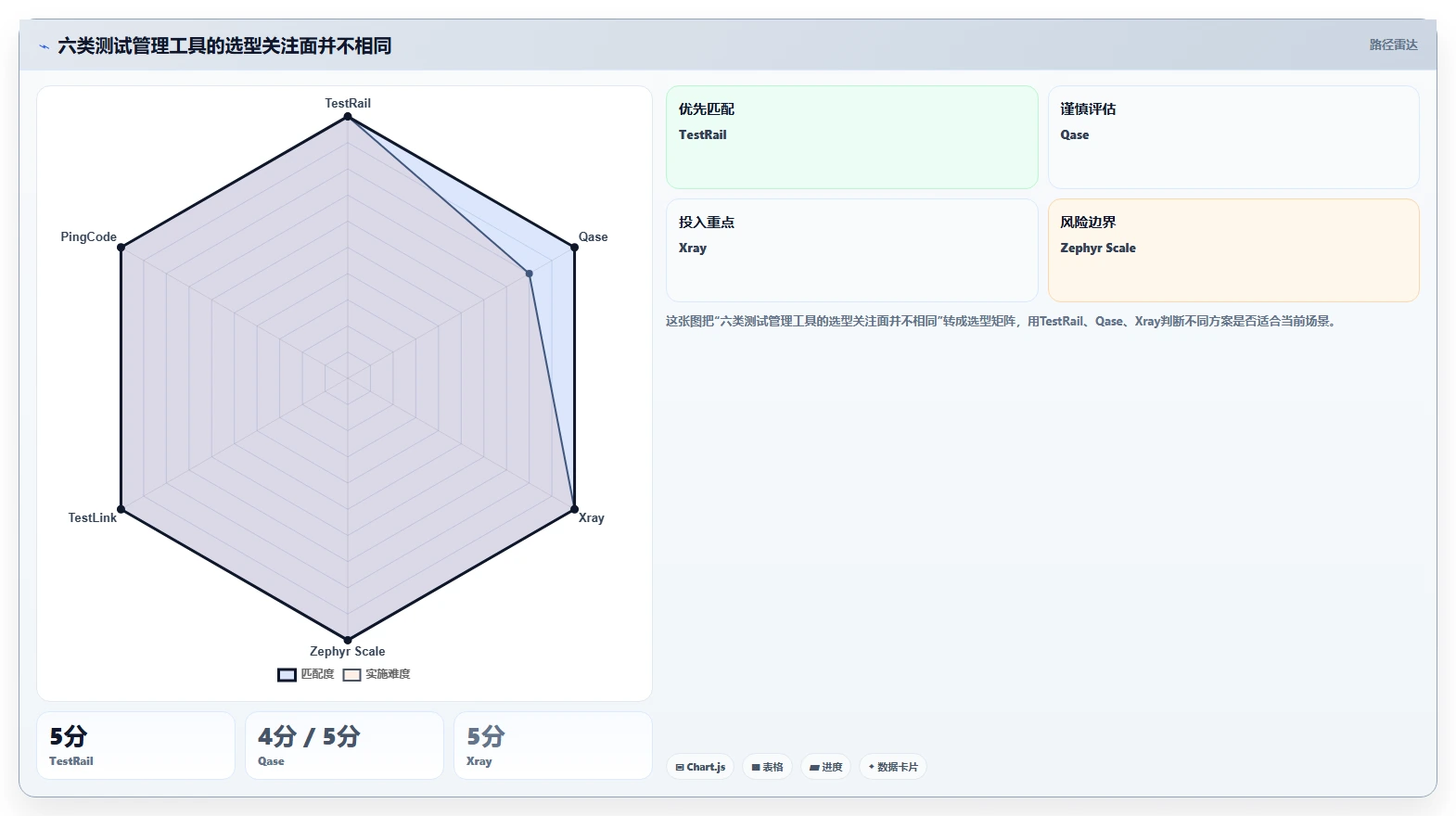Click the 路径雷达 label in header
Screen dimensions: 1456x816
coord(1394,45)
